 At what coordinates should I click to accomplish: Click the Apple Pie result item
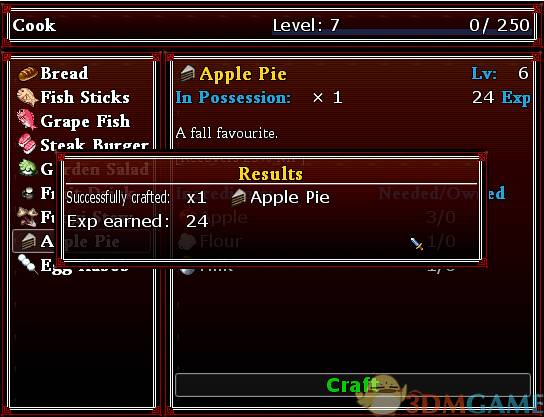280,197
